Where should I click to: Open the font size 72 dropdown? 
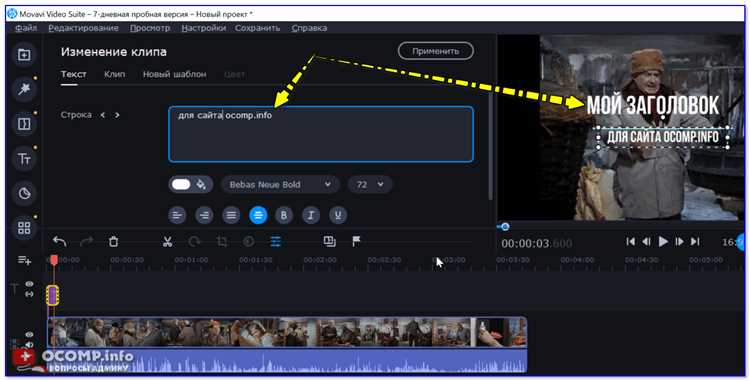[x=370, y=185]
